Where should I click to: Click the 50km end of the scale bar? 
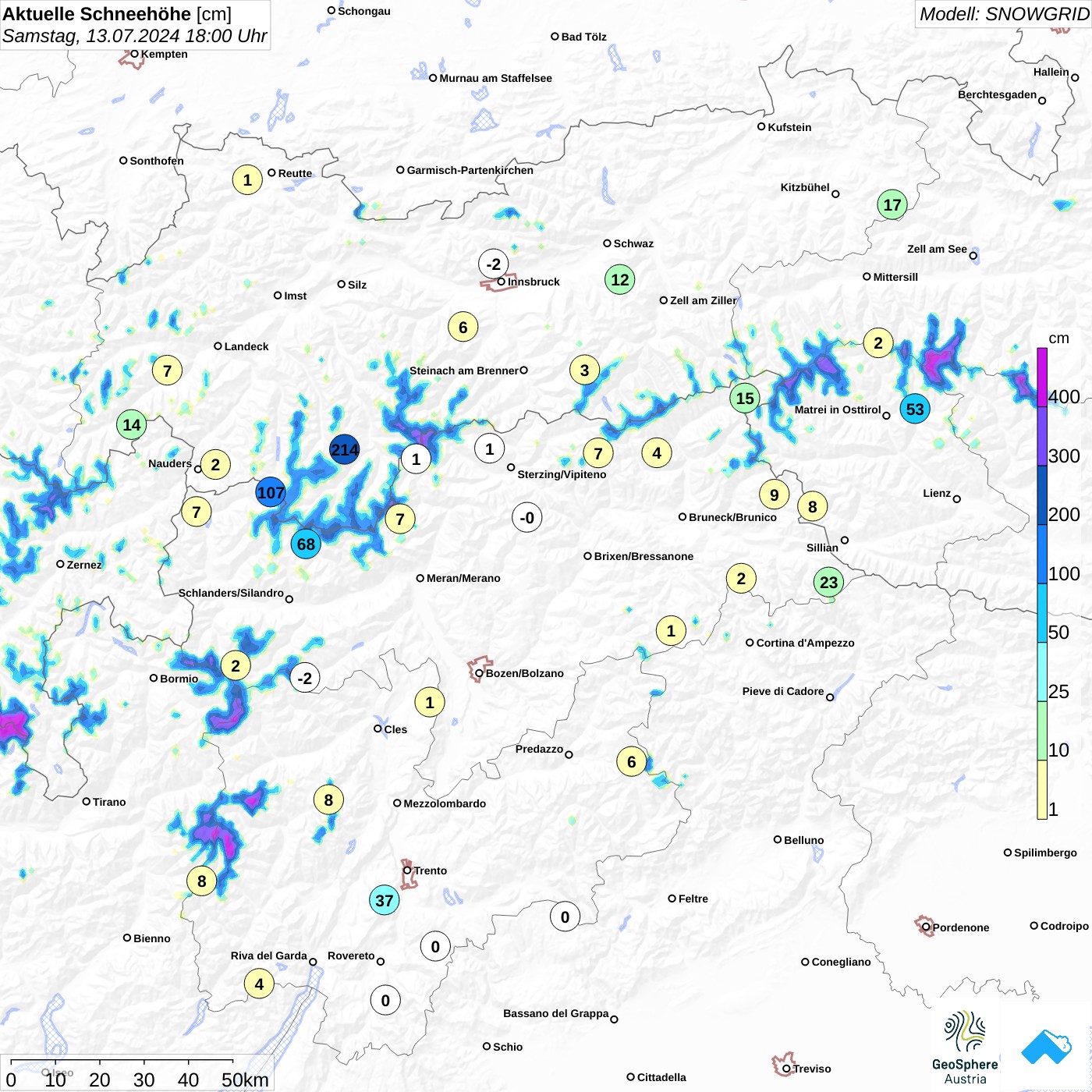coord(245,1080)
